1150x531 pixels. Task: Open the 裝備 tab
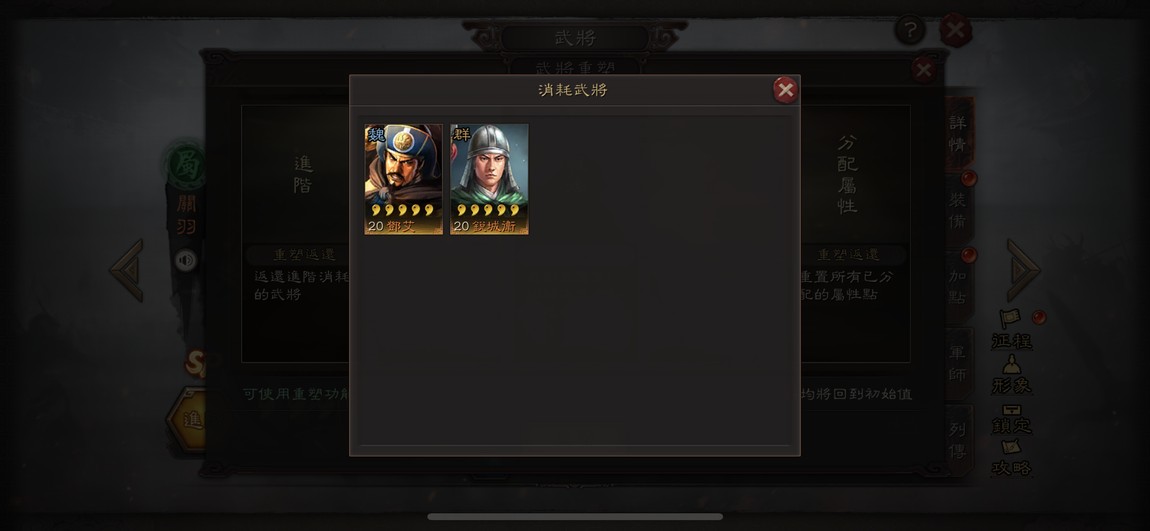coord(959,210)
